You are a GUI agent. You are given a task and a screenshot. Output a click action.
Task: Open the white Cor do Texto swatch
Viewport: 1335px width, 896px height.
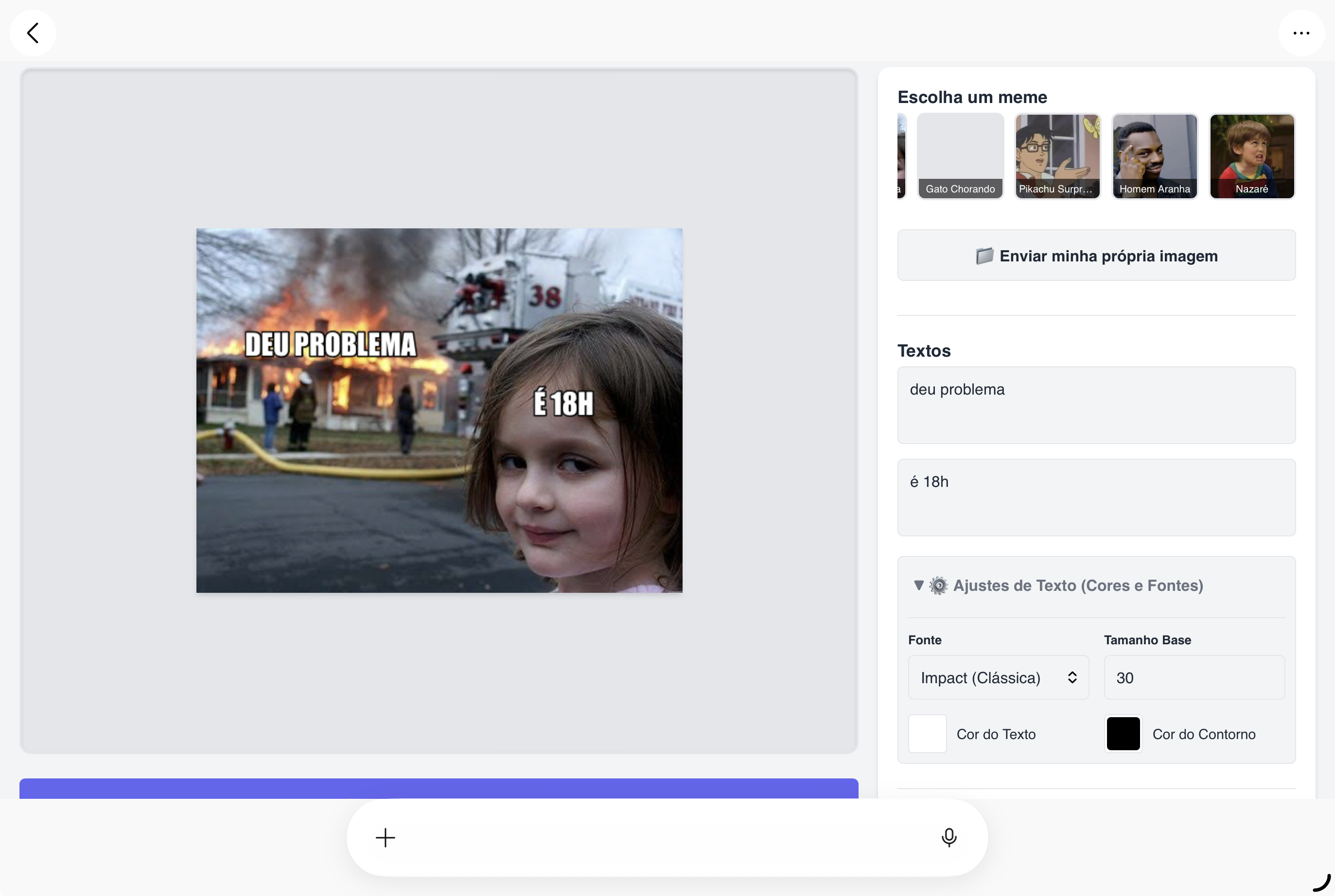[927, 734]
